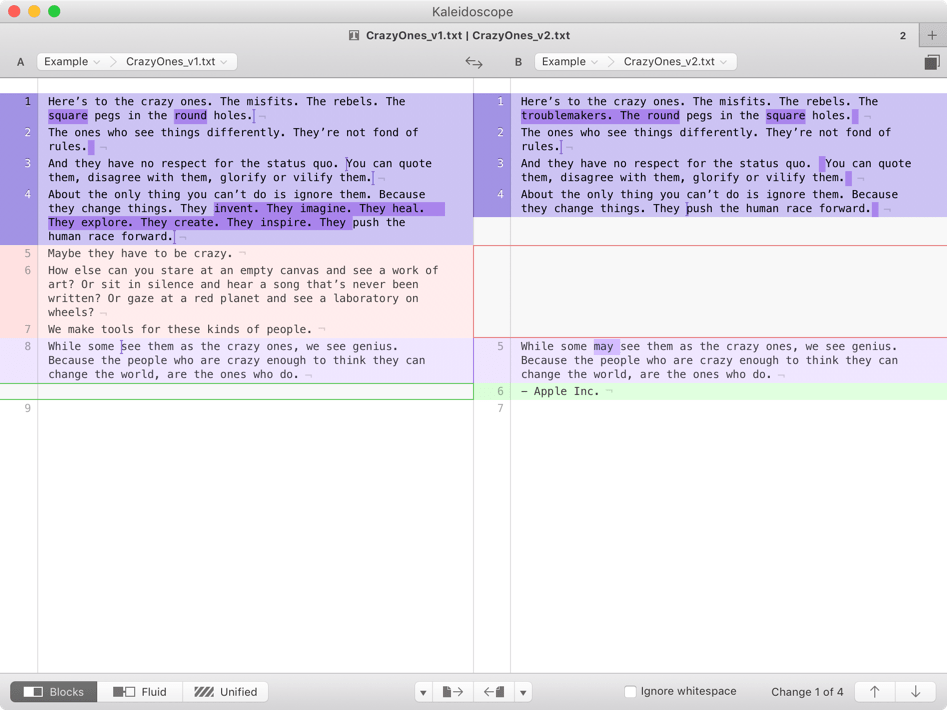Click the stacked documents icon at top right
This screenshot has width=947, height=710.
tap(931, 62)
